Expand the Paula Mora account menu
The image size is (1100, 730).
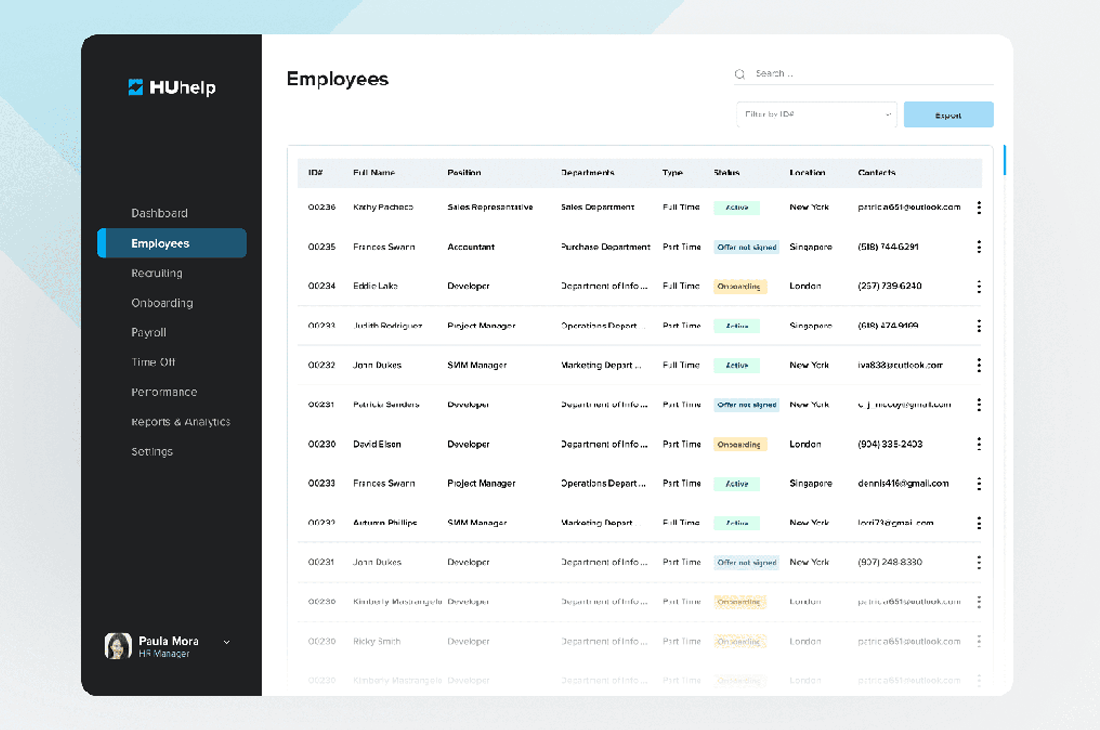pyautogui.click(x=228, y=641)
